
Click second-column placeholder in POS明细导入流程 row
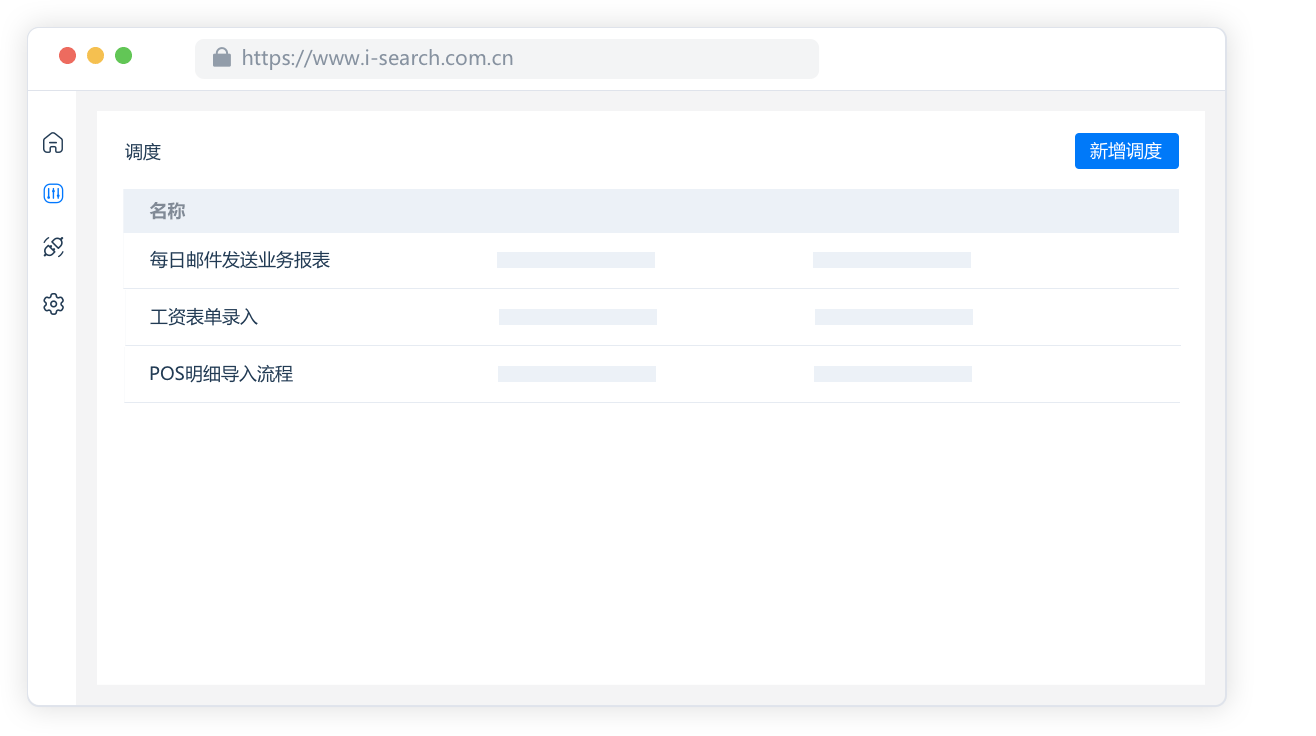click(x=577, y=374)
